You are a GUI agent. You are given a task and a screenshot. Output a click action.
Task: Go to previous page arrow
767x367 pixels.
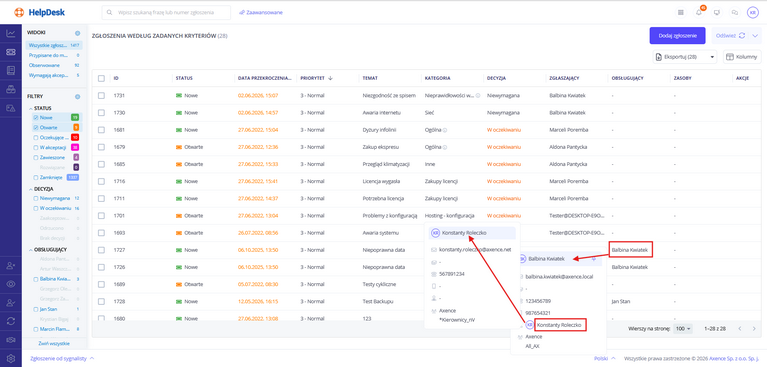coord(740,328)
